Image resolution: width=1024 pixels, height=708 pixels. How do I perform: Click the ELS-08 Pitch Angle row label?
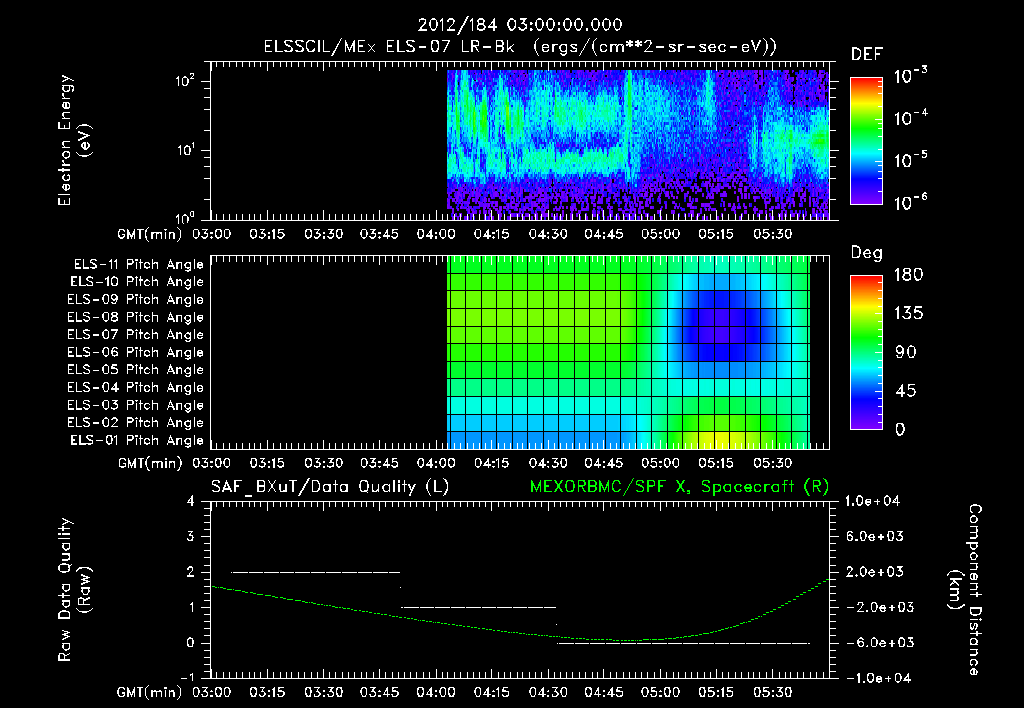pyautogui.click(x=135, y=317)
